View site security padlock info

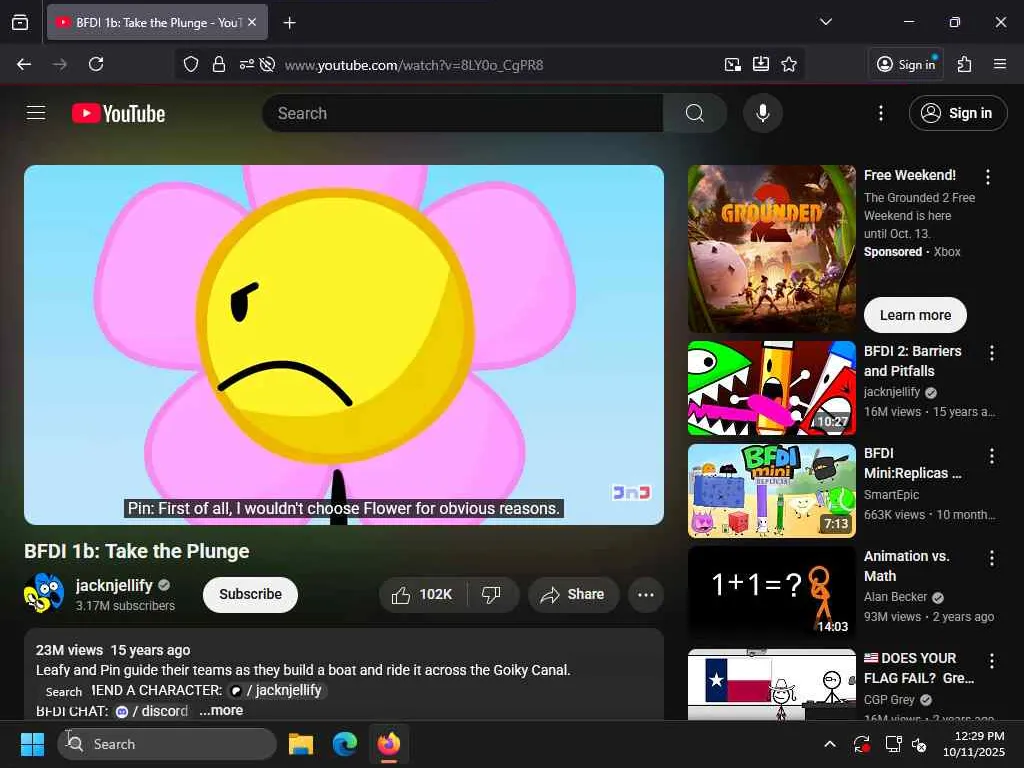219,64
